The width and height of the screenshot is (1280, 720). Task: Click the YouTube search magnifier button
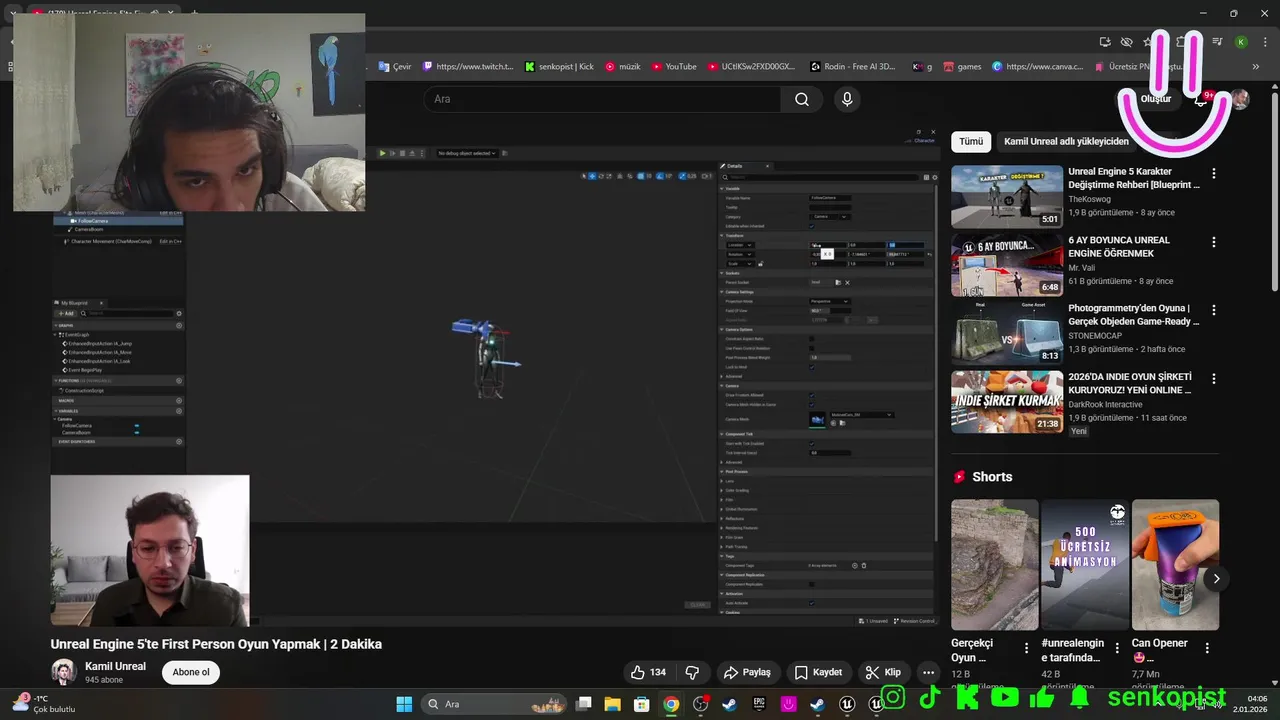(801, 99)
